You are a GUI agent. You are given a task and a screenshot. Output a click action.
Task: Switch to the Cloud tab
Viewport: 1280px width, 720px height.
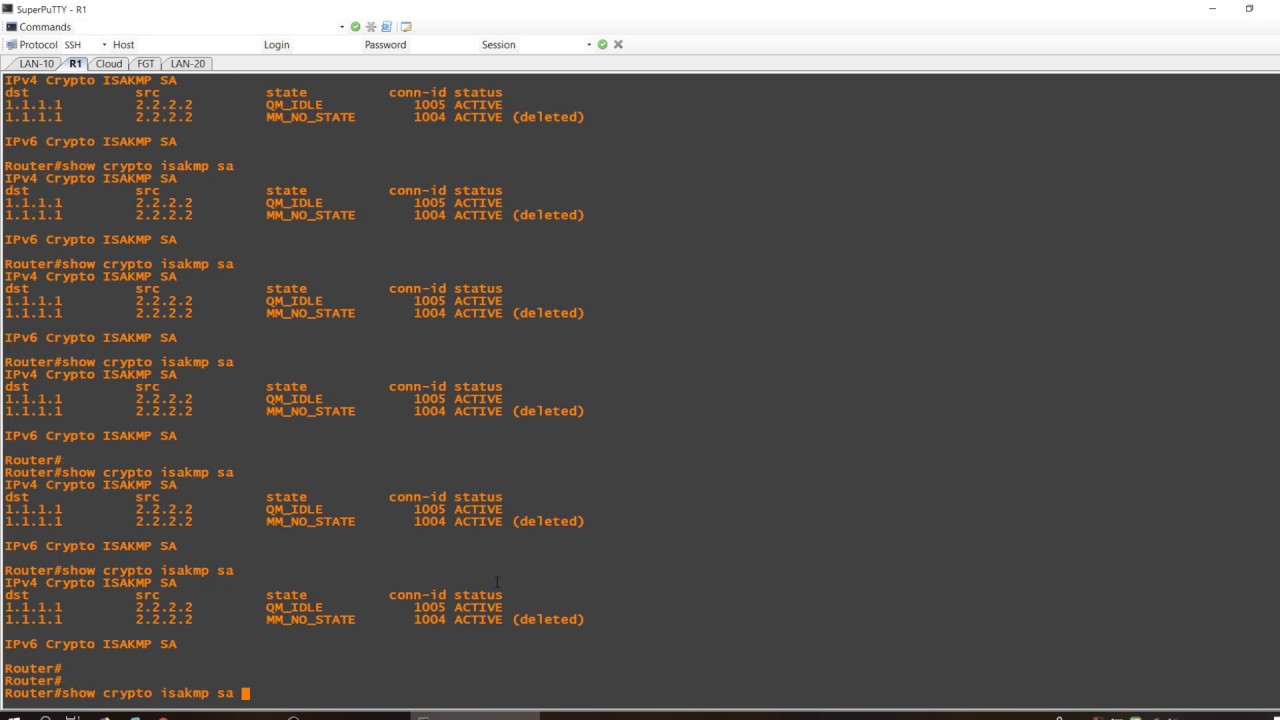click(109, 63)
